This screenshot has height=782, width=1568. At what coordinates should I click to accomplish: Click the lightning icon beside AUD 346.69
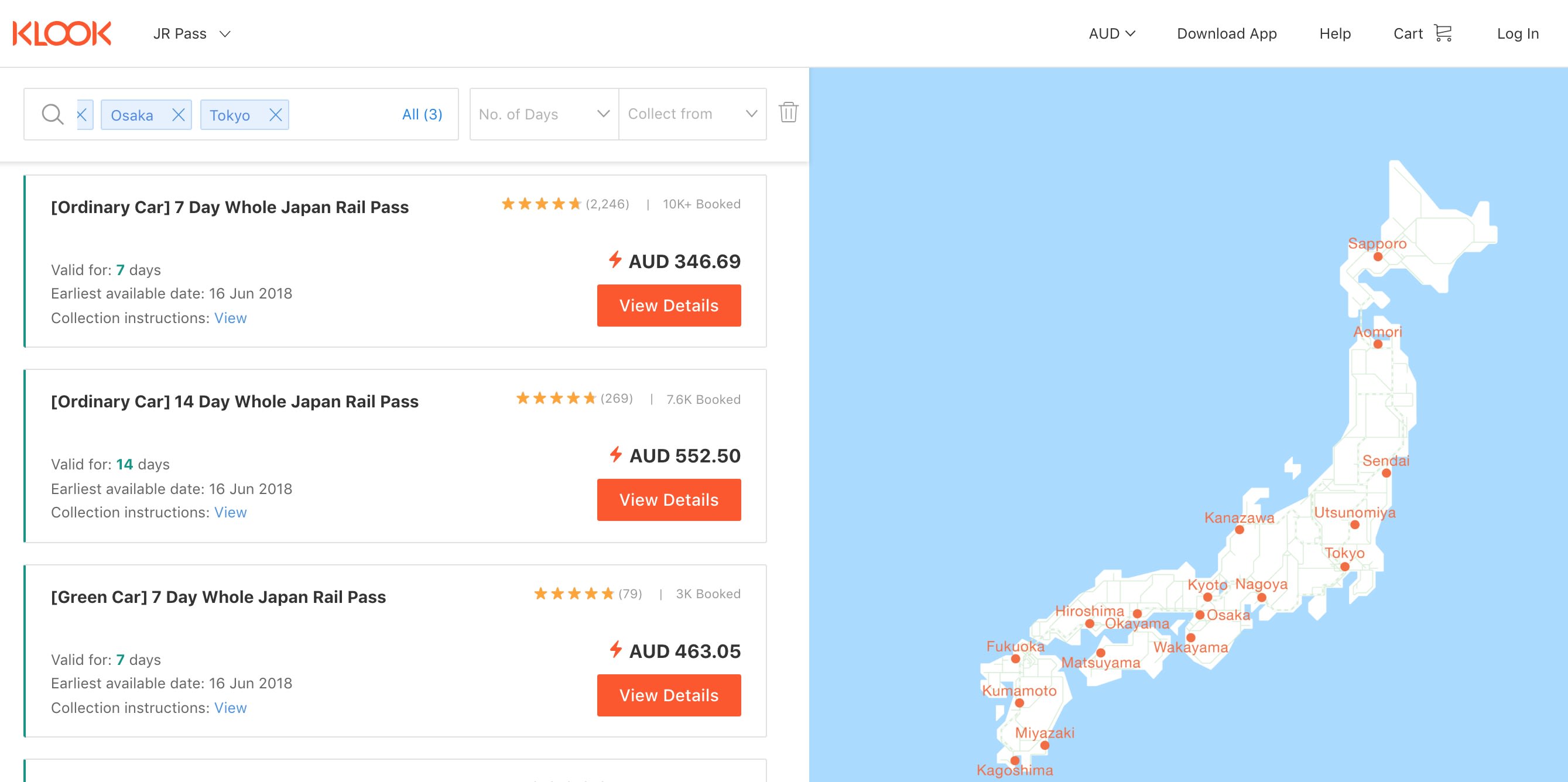(615, 260)
